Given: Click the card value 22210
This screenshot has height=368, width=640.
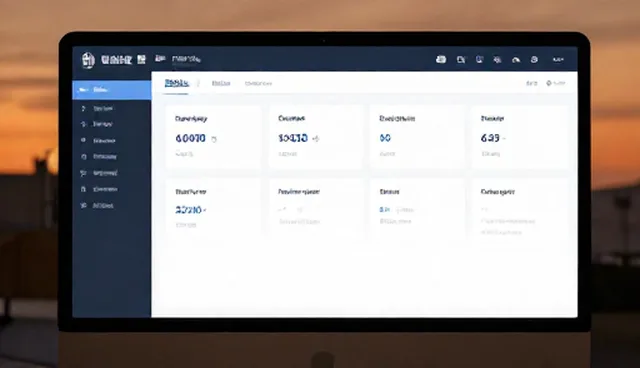Looking at the screenshot, I should (x=189, y=210).
